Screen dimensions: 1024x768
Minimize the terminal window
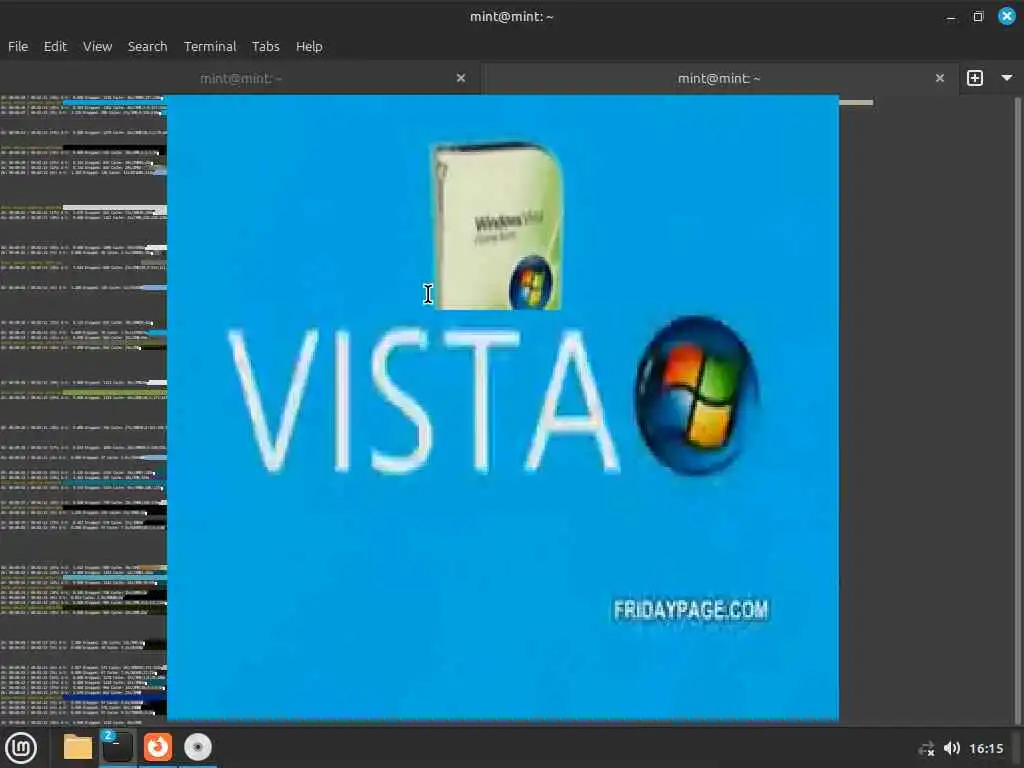point(951,17)
